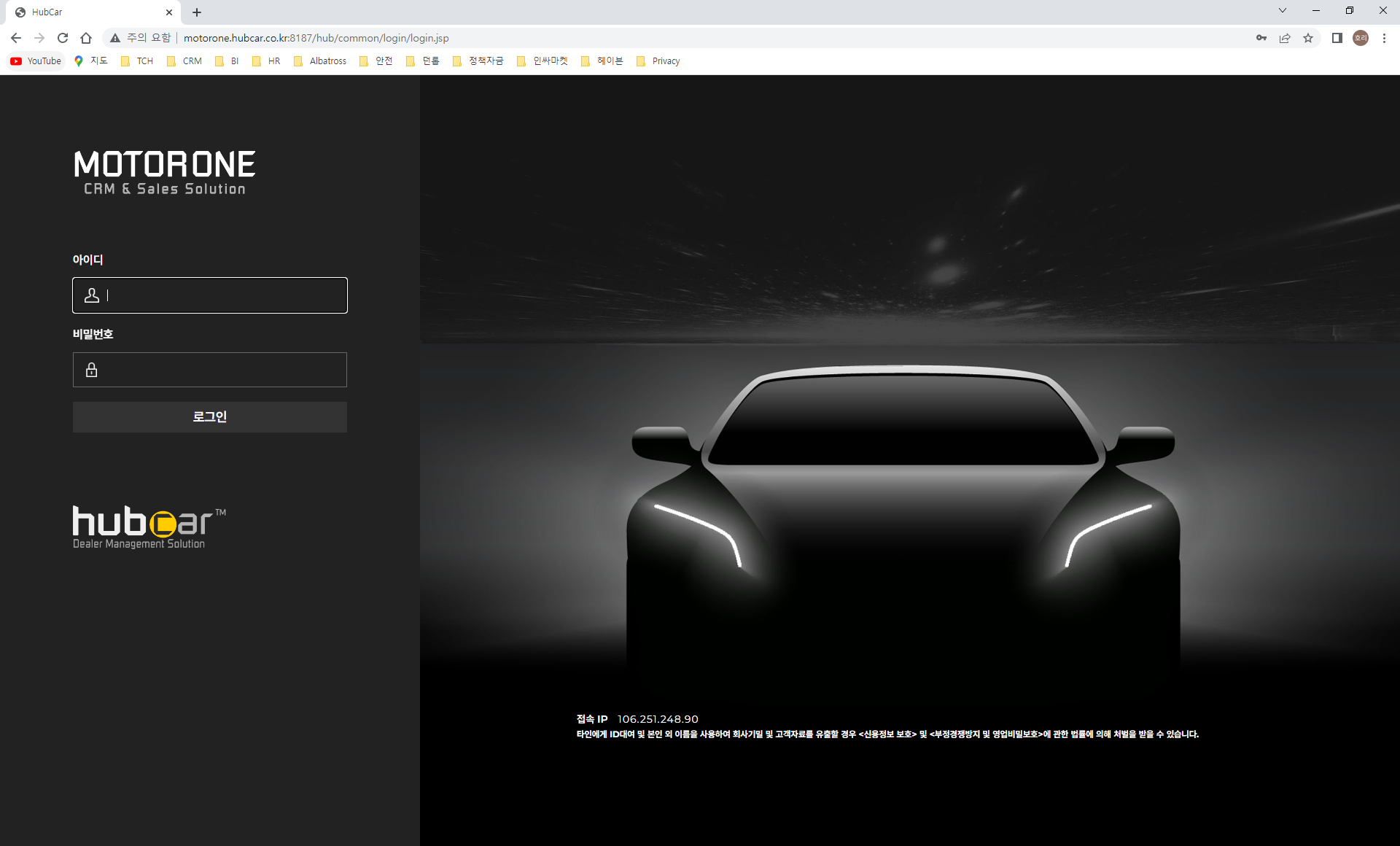Open the 헤이븐 bookmark folder
This screenshot has height=846, width=1400.
point(602,61)
